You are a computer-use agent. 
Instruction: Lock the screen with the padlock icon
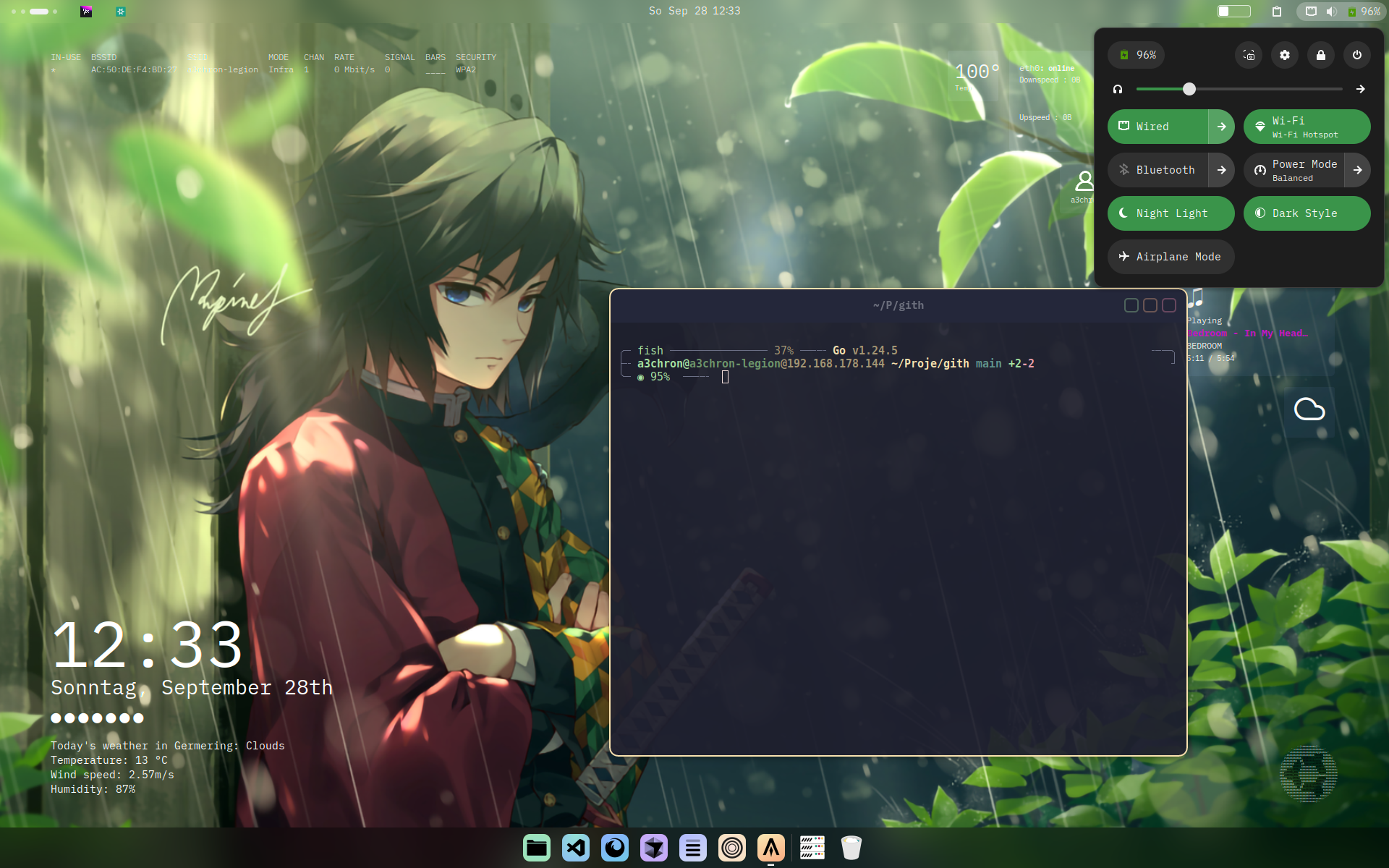coord(1321,55)
